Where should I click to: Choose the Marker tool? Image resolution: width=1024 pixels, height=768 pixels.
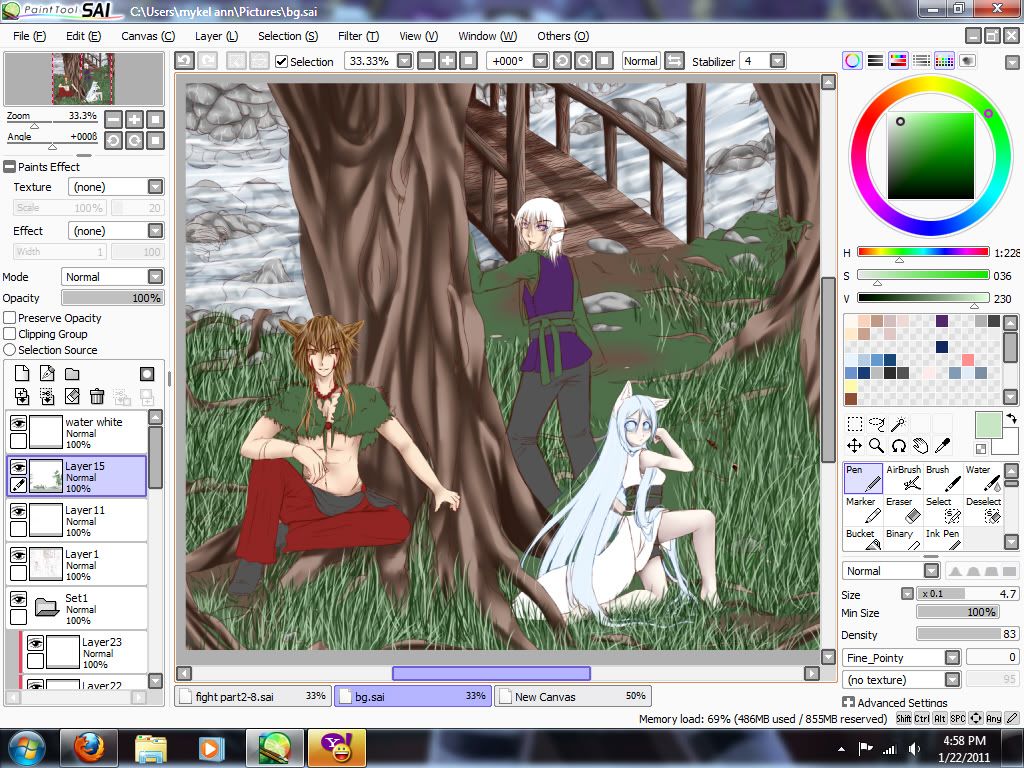tap(863, 510)
